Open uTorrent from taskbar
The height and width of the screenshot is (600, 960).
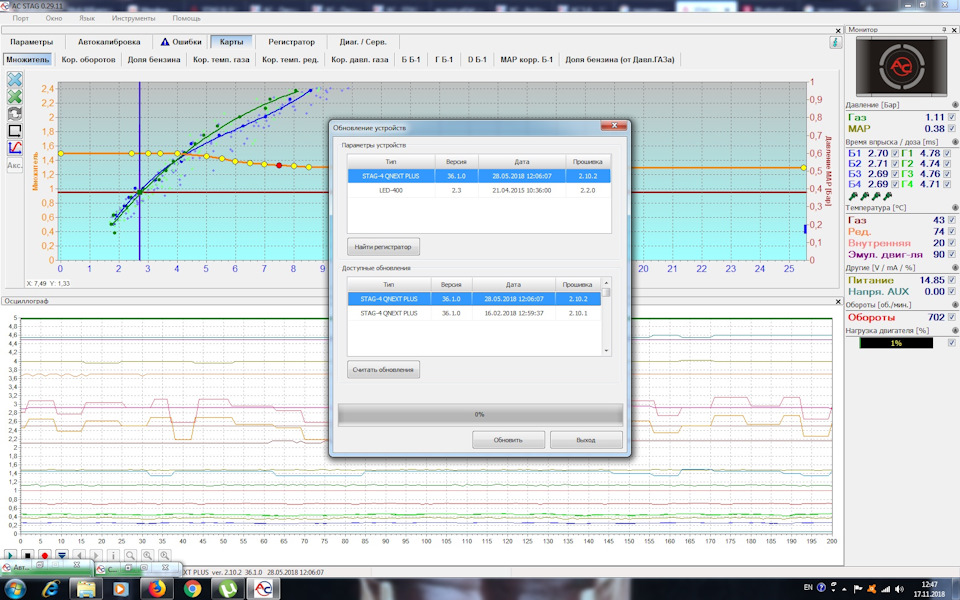click(x=228, y=589)
